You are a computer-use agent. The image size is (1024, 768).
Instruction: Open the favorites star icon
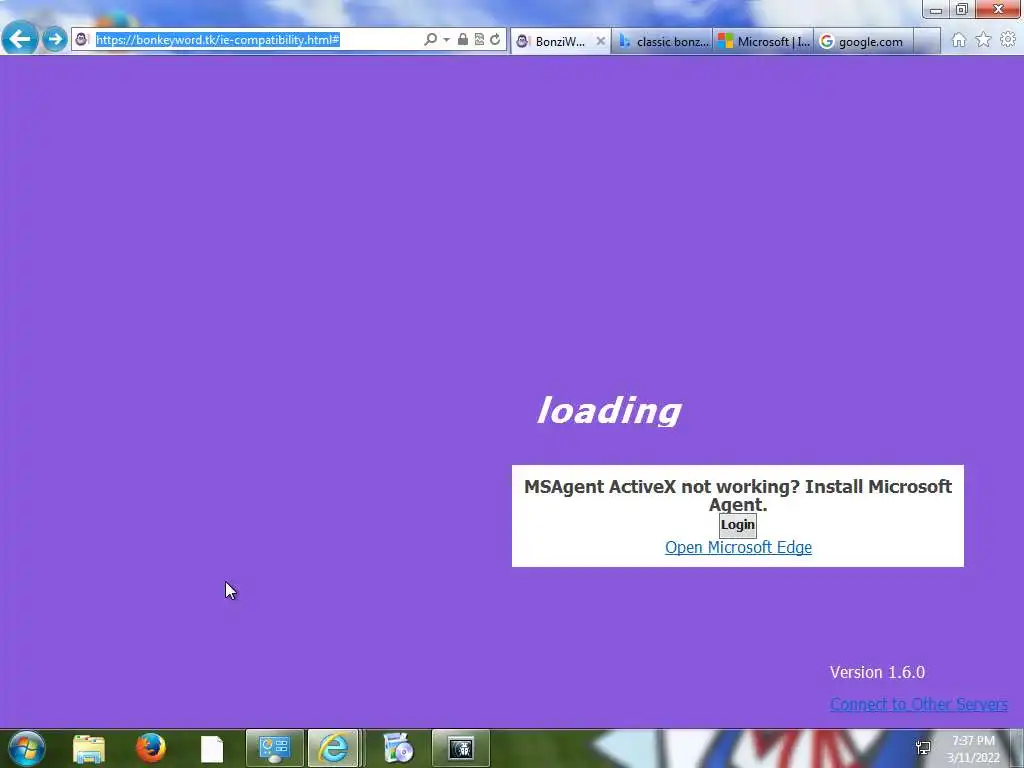pos(983,40)
